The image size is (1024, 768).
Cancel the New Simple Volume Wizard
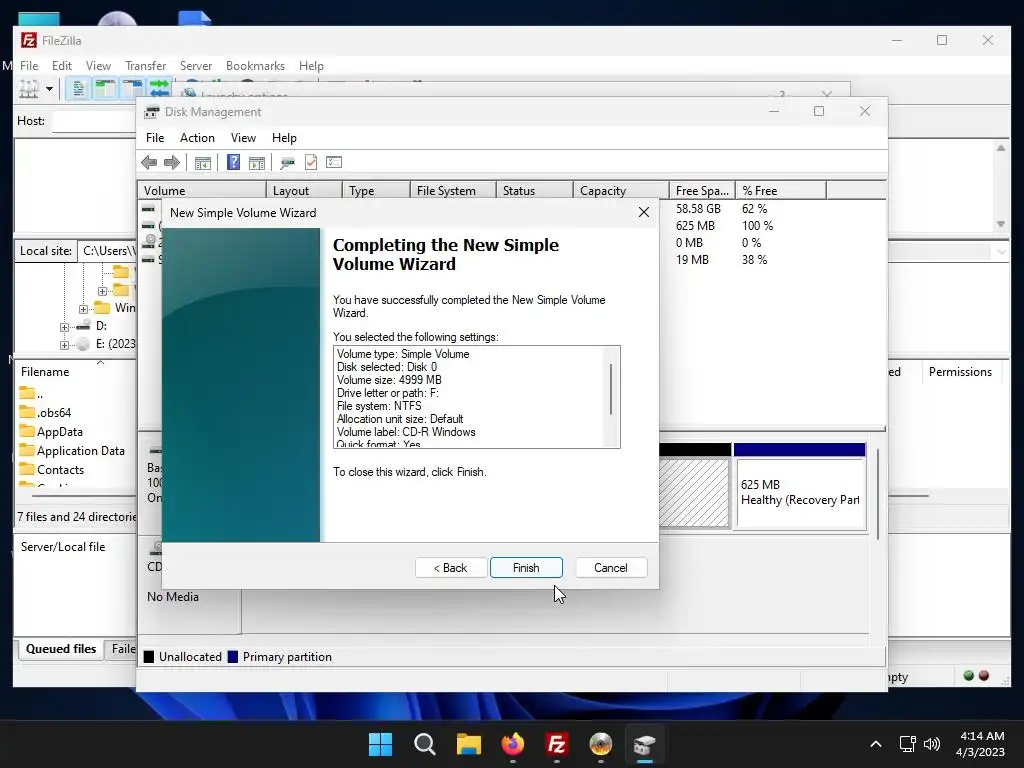pos(611,568)
